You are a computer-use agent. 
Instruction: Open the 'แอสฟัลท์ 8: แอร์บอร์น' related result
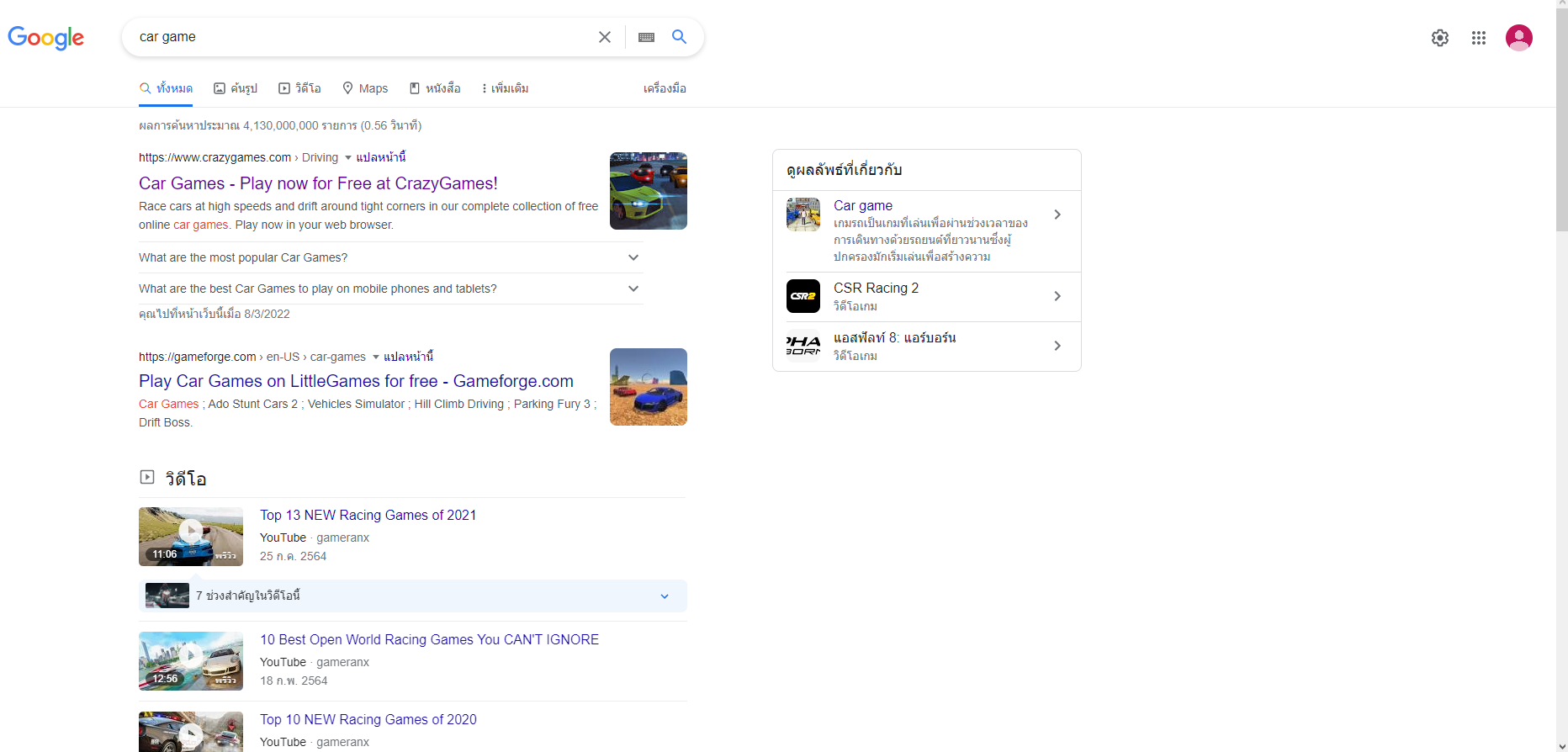(x=894, y=337)
